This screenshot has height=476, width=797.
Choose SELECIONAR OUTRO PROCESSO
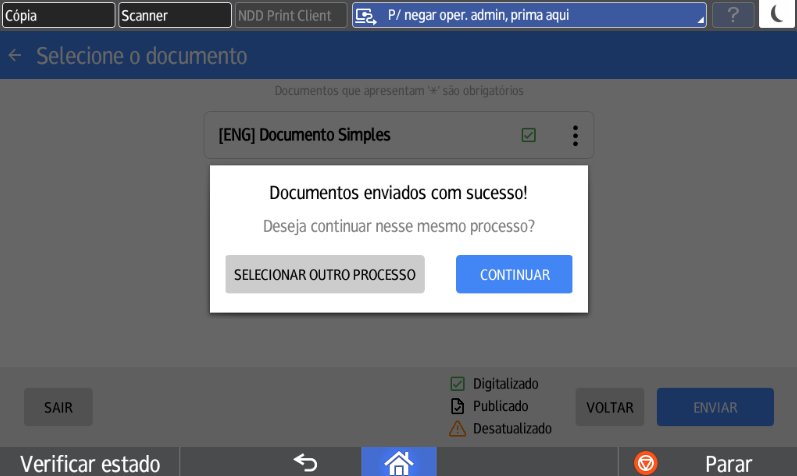click(324, 274)
